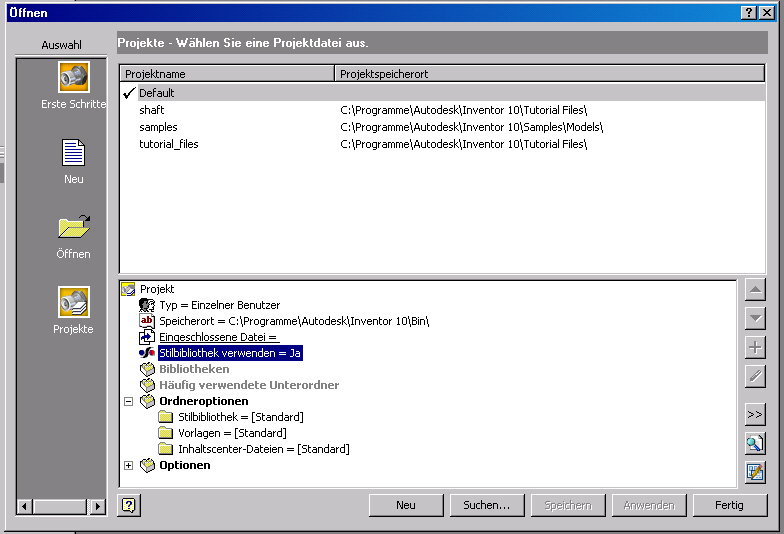Sort by Projektname column header
This screenshot has width=784, height=534.
click(228, 74)
